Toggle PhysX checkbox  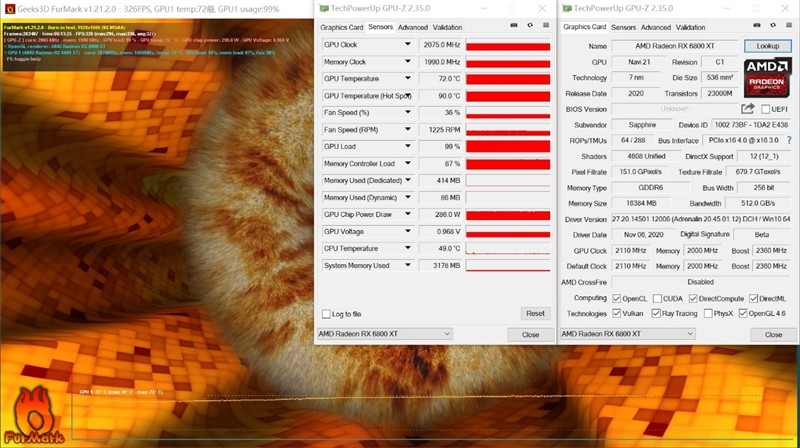click(708, 313)
